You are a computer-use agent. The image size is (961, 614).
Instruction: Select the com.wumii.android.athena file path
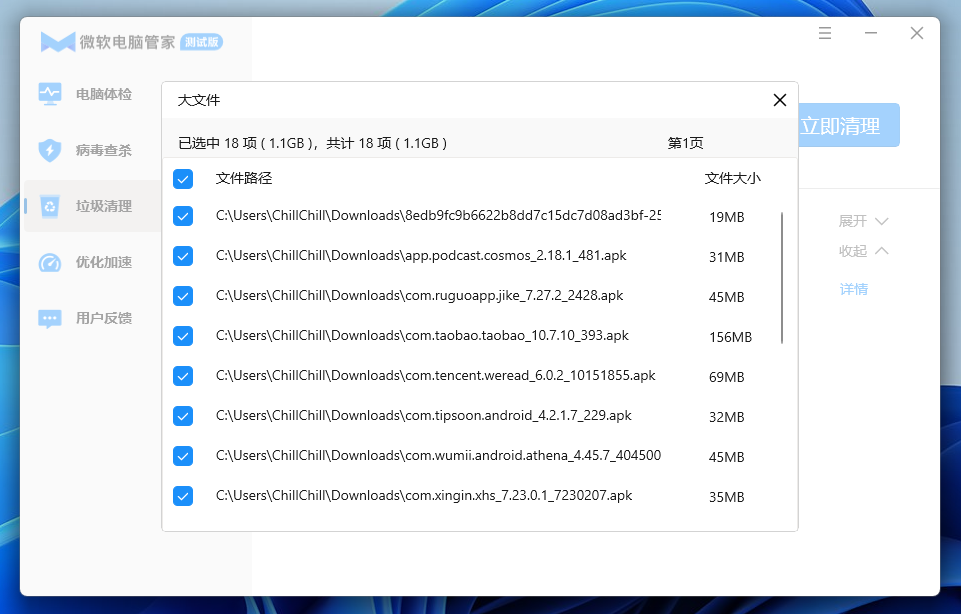(438, 455)
